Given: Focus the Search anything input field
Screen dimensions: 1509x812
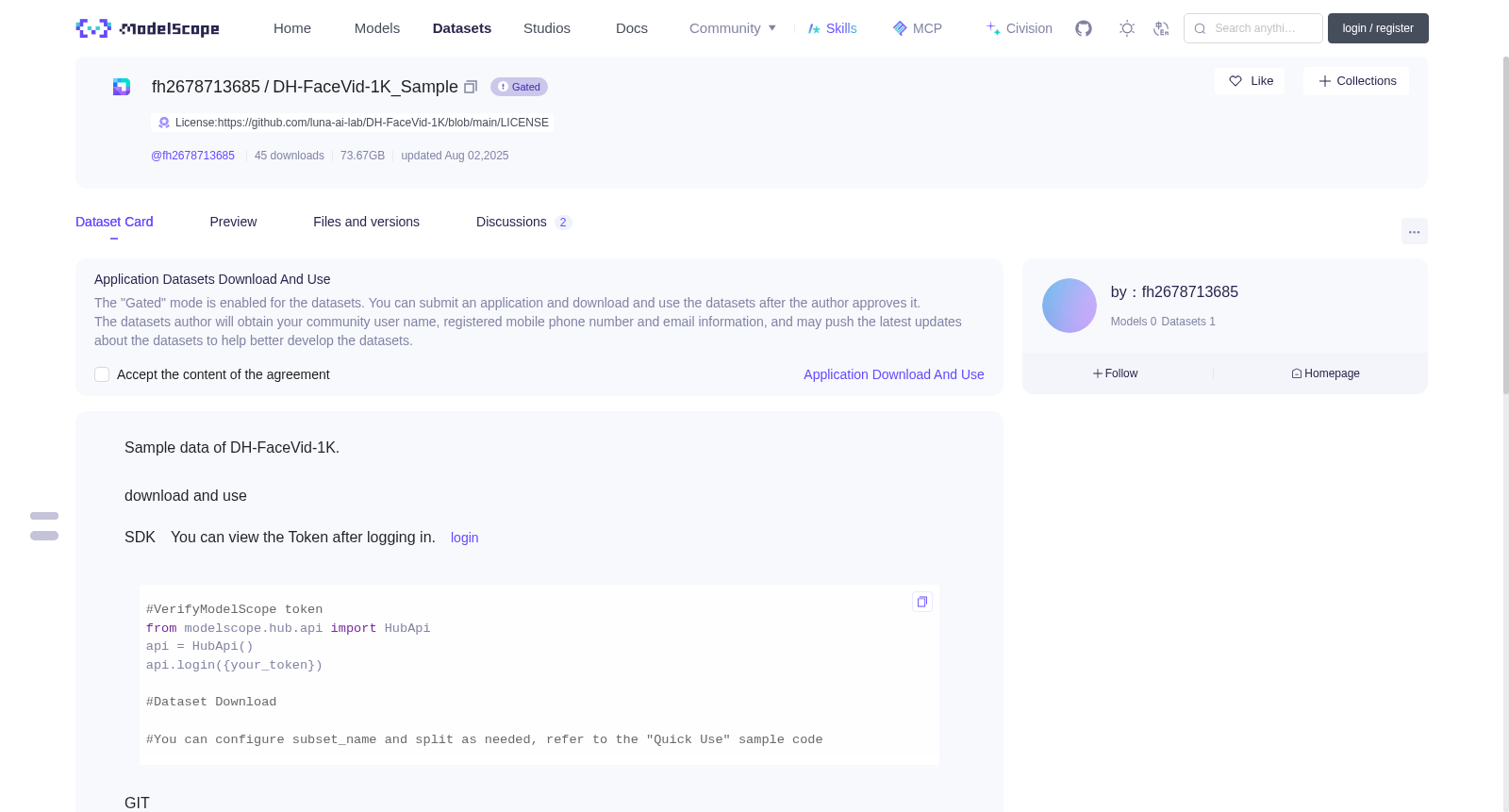Looking at the screenshot, I should (x=1253, y=28).
